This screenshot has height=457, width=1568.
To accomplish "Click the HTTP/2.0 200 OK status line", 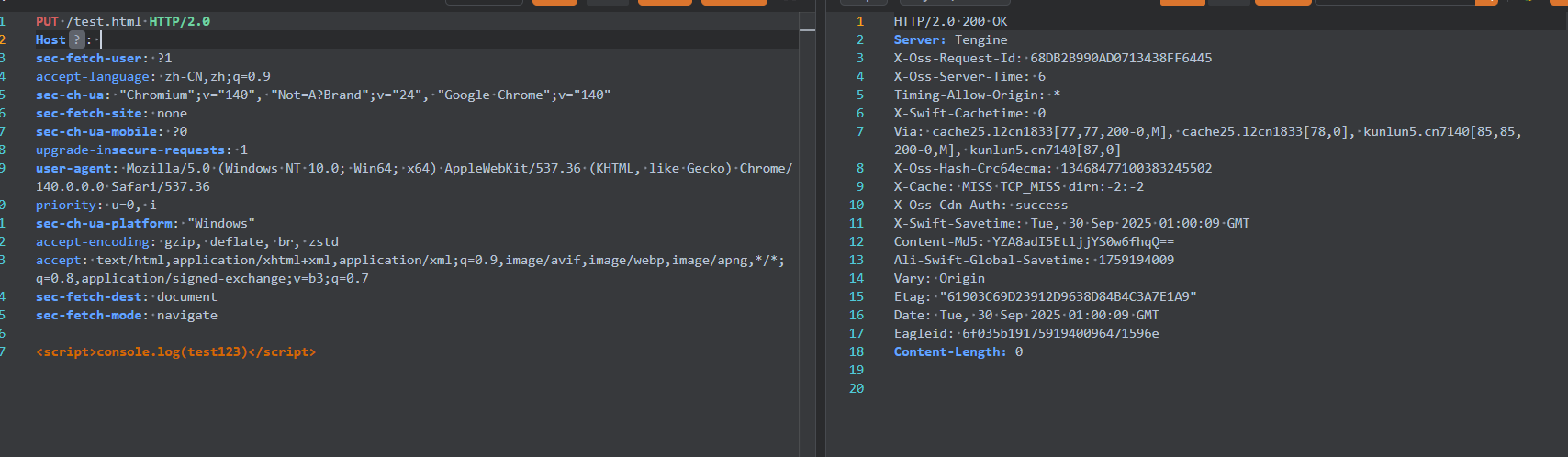I will coord(950,21).
